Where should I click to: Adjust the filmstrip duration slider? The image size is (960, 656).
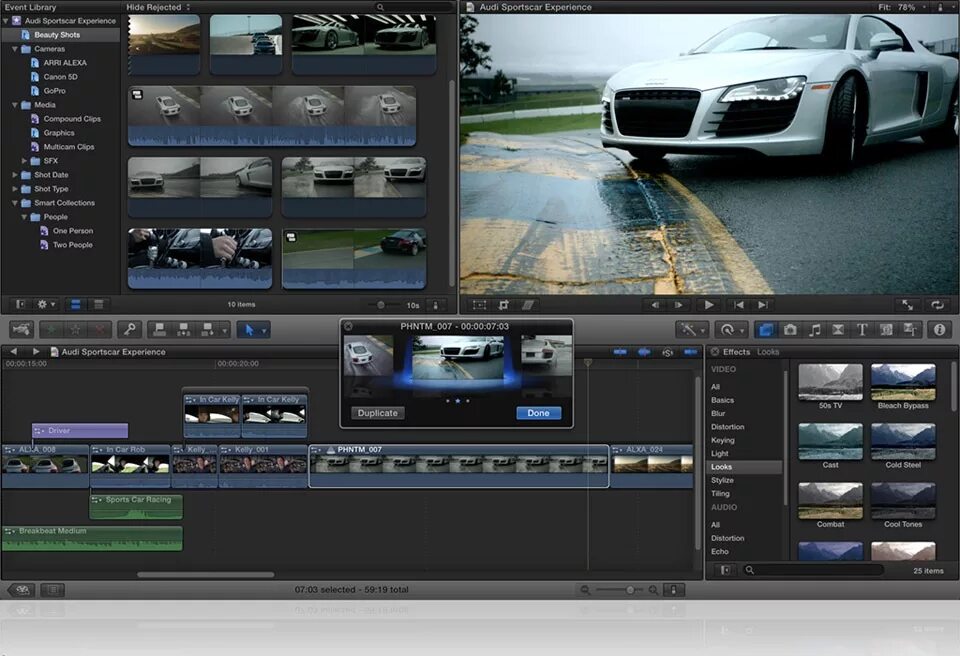(381, 305)
